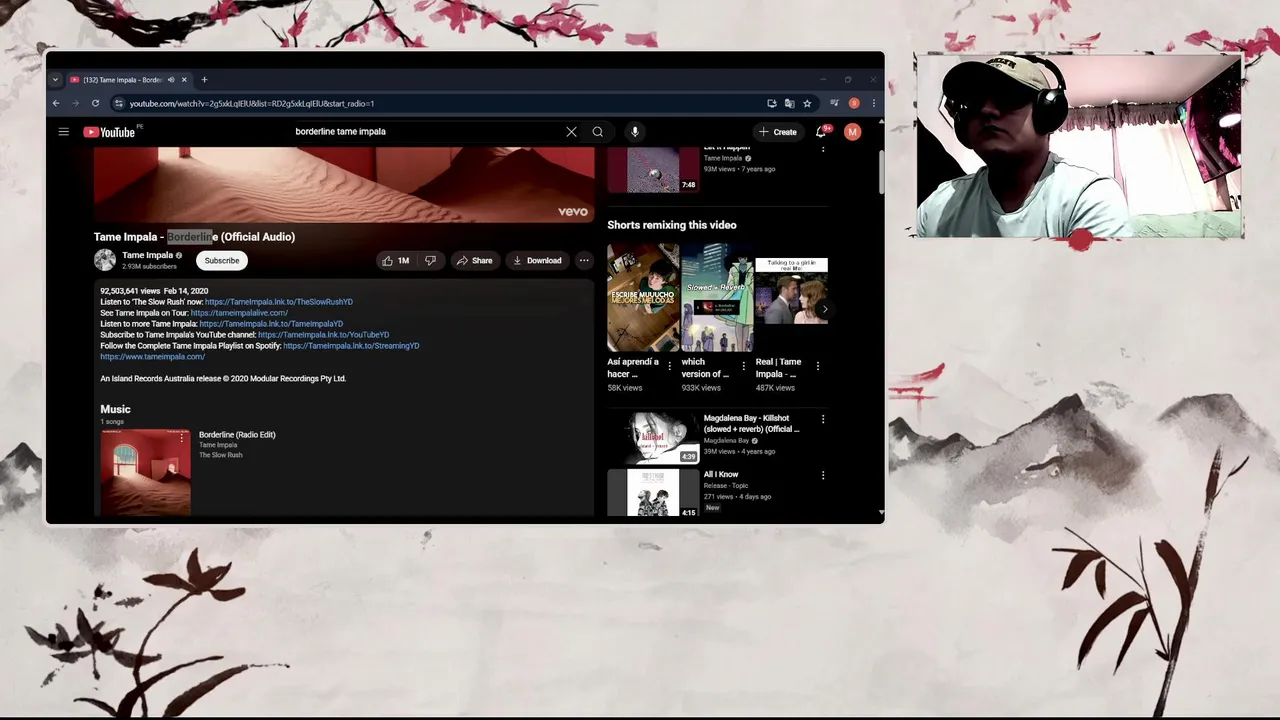
Task: Open Magdalena Bay - Killshot title
Action: [752, 423]
